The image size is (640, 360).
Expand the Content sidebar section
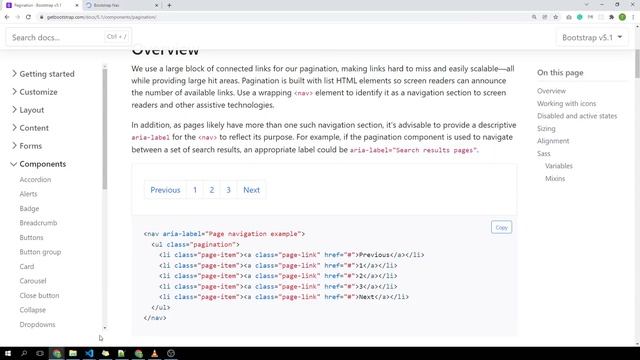coord(30,128)
